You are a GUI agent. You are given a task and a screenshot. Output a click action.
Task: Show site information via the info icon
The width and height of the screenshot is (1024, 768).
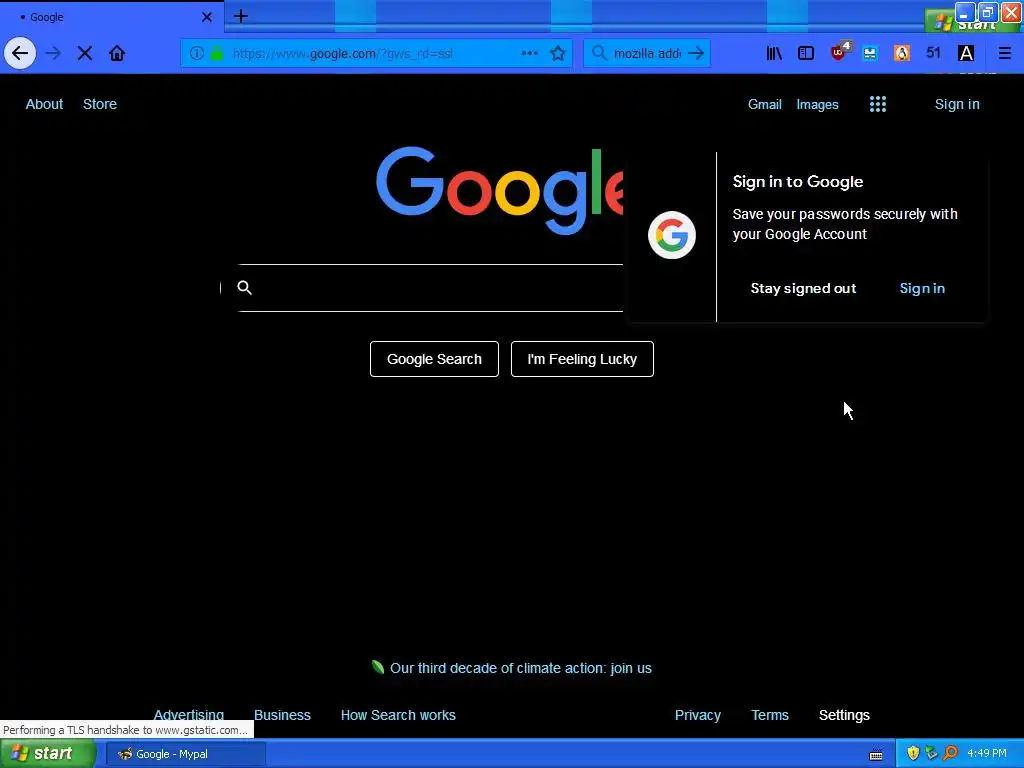[x=197, y=54]
